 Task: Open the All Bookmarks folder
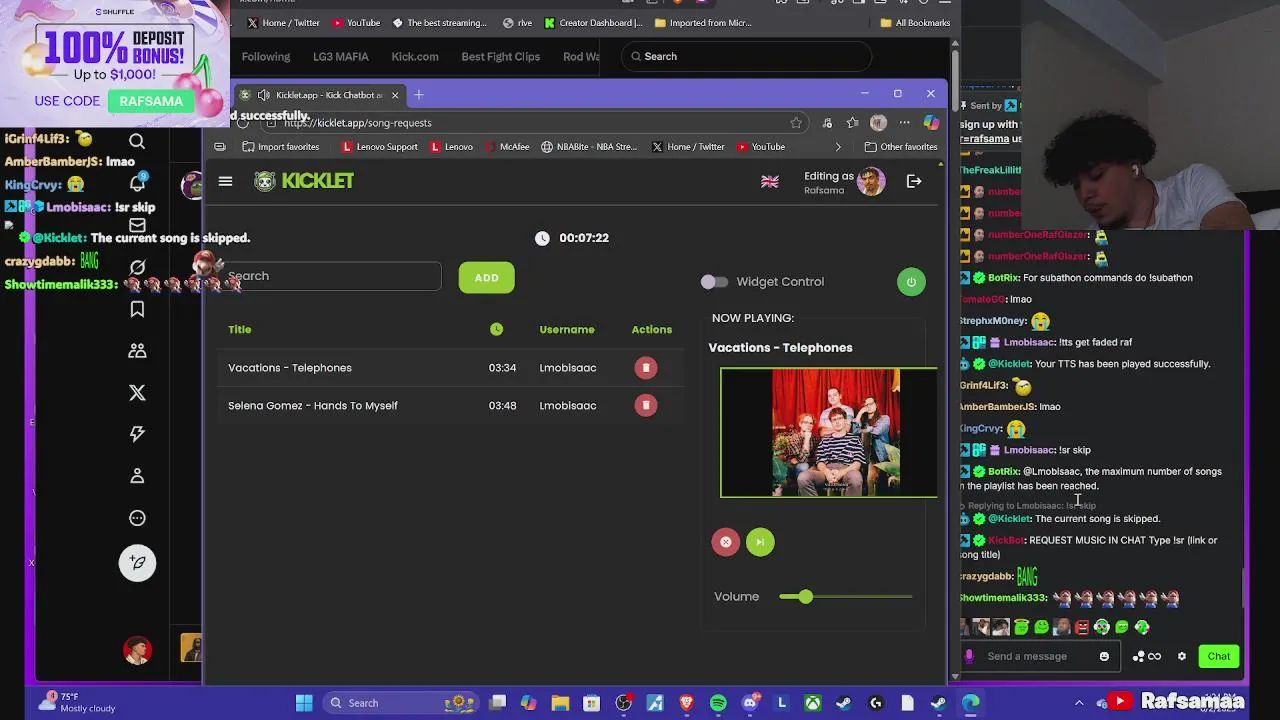click(915, 23)
